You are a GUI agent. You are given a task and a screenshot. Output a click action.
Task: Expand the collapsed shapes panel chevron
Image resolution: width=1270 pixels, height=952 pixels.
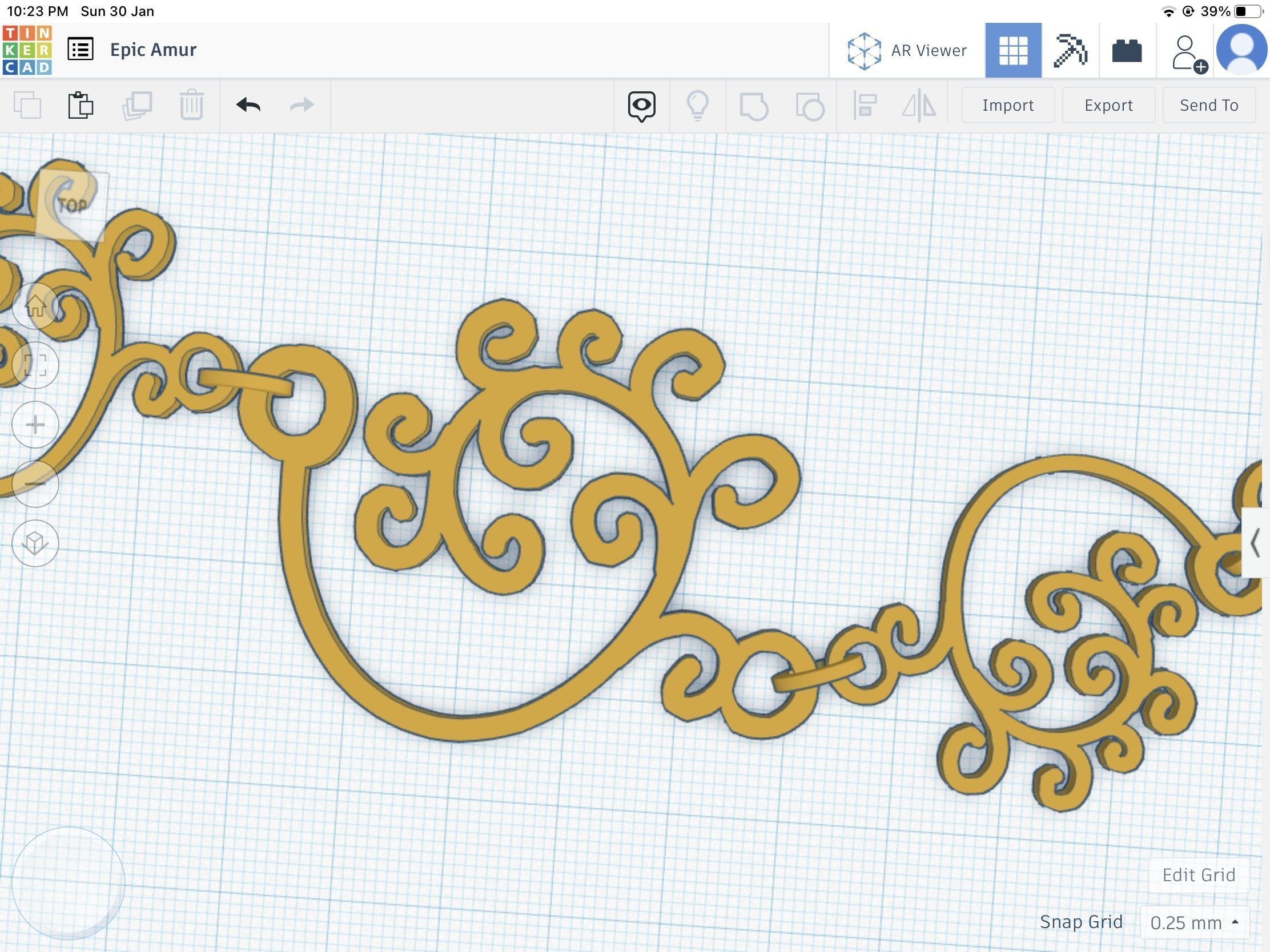click(1255, 542)
